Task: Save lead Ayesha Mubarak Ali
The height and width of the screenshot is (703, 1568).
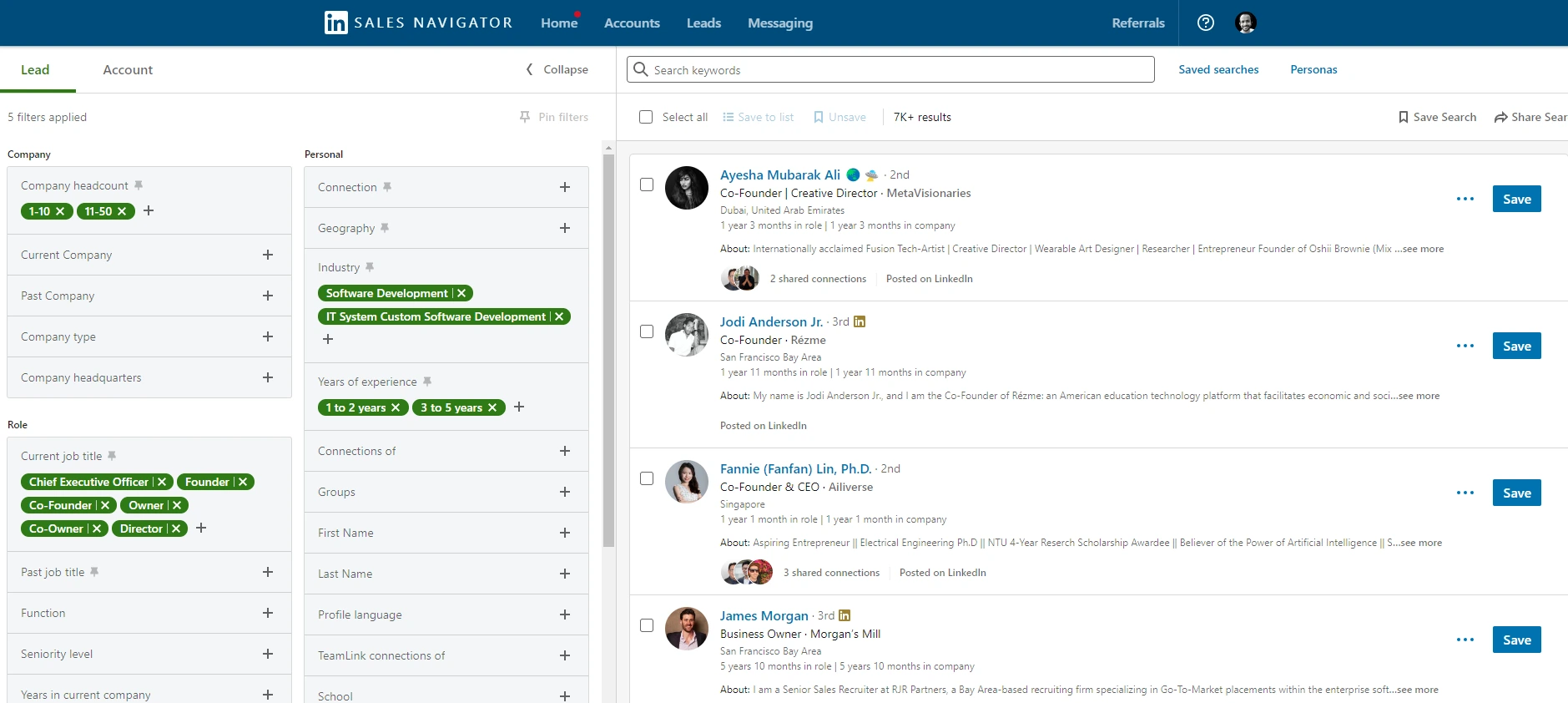Action: 1516,199
